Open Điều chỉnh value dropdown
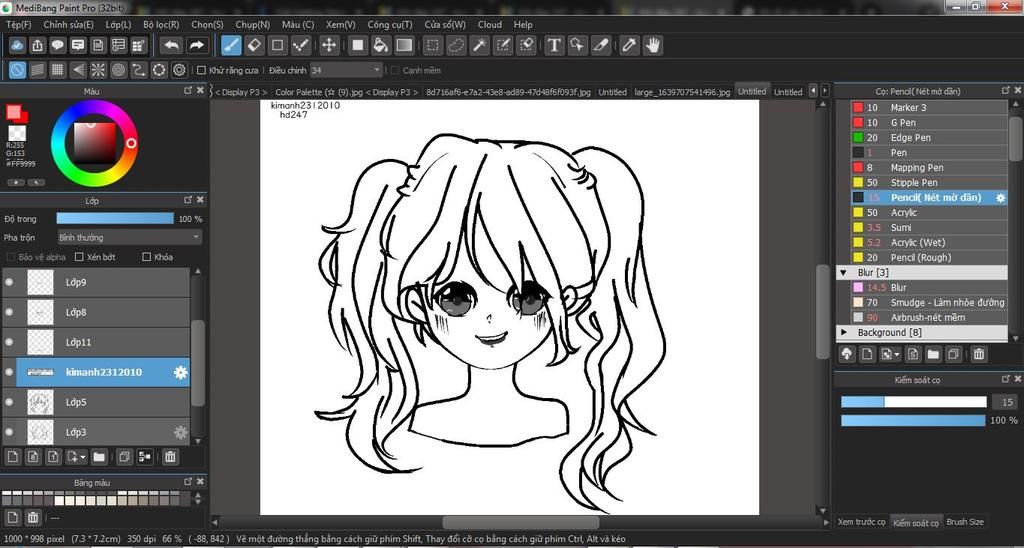Image resolution: width=1024 pixels, height=548 pixels. (x=346, y=70)
